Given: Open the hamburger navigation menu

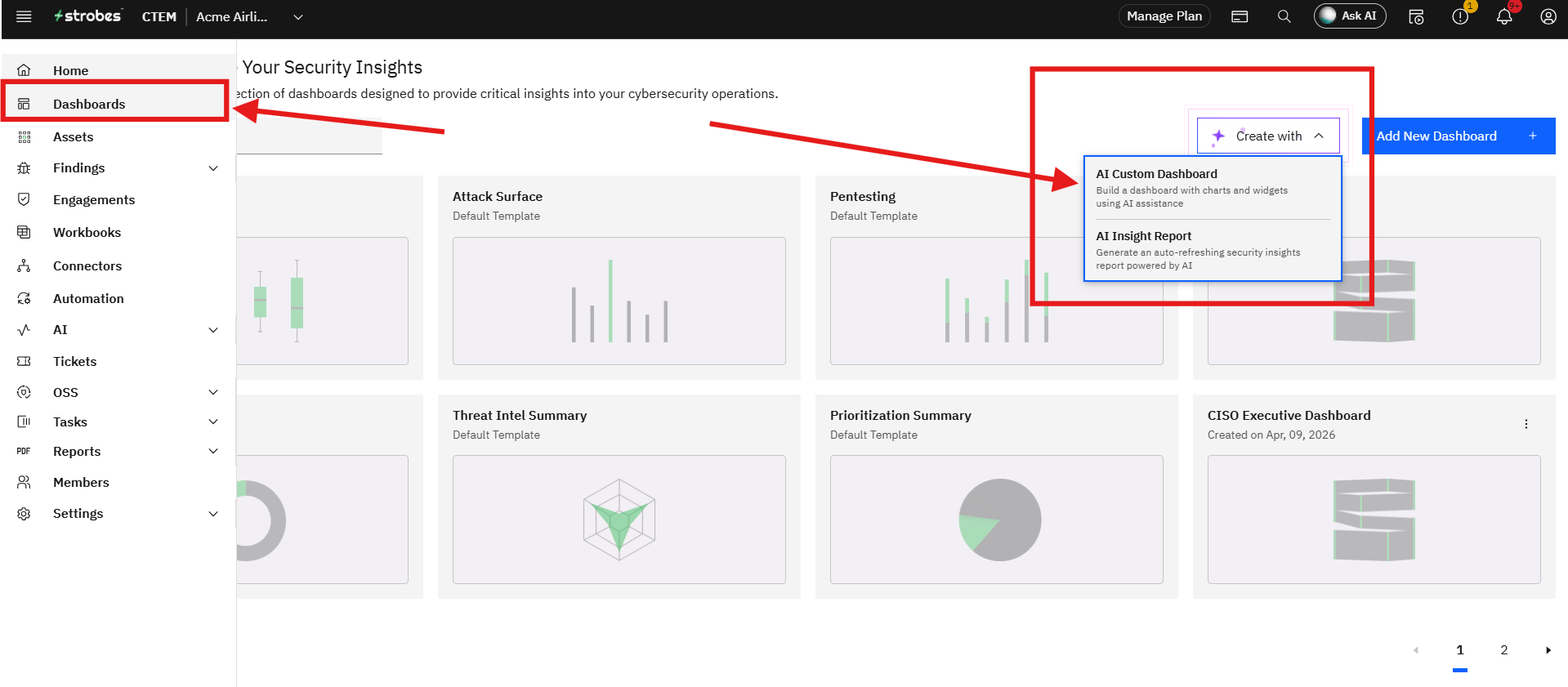Looking at the screenshot, I should point(24,16).
